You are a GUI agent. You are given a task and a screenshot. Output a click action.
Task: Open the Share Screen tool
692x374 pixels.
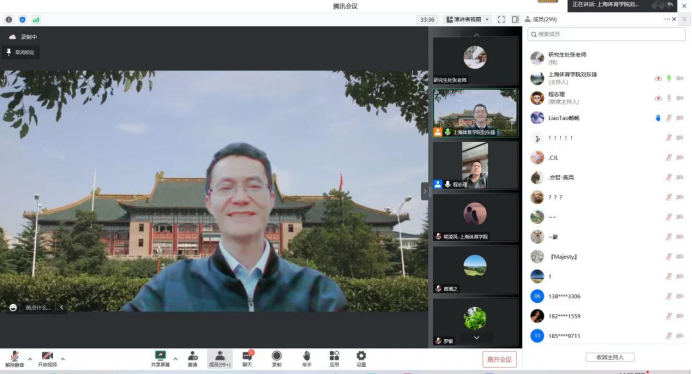click(x=160, y=359)
